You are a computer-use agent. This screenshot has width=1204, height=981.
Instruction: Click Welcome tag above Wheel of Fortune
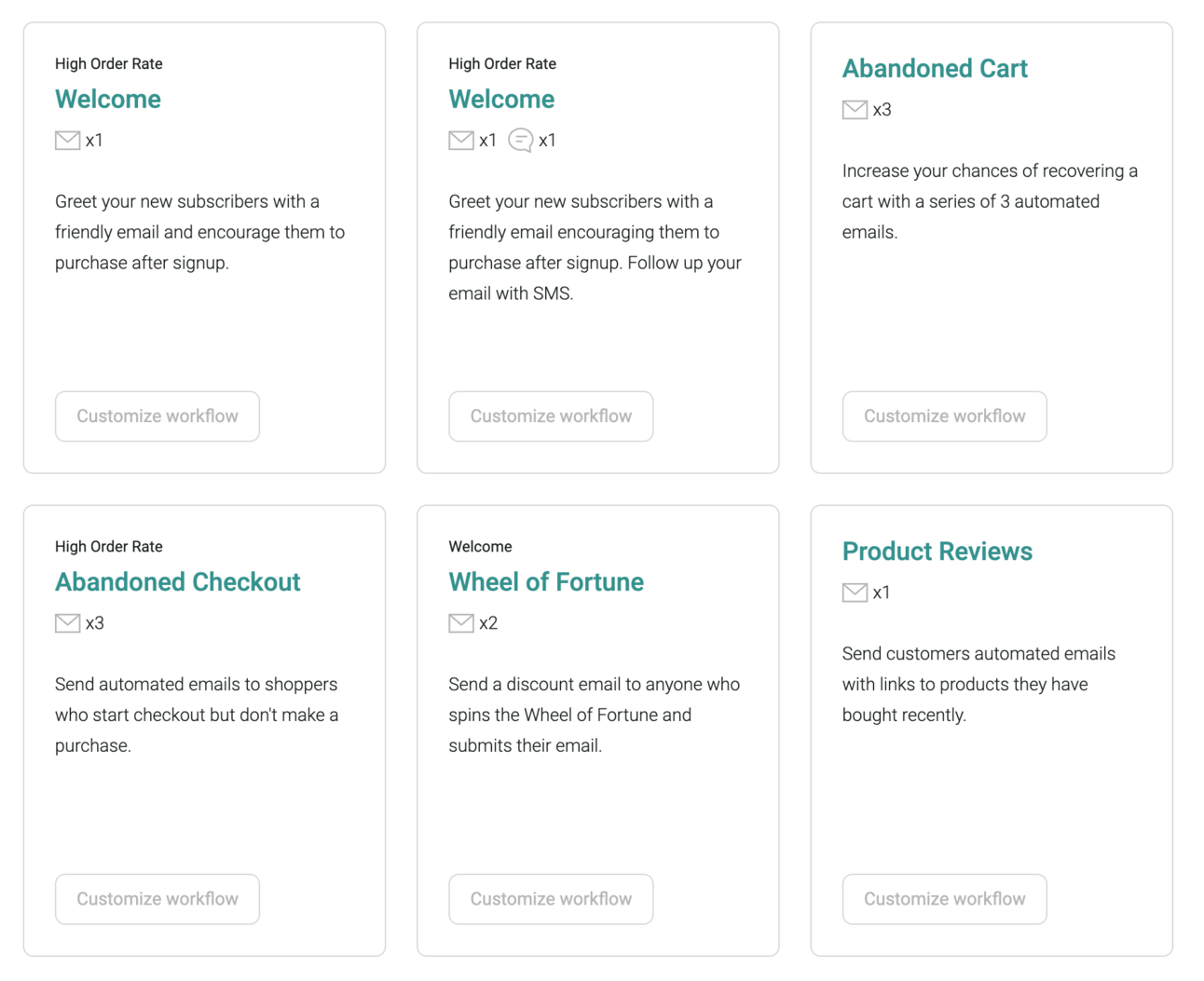(x=480, y=547)
